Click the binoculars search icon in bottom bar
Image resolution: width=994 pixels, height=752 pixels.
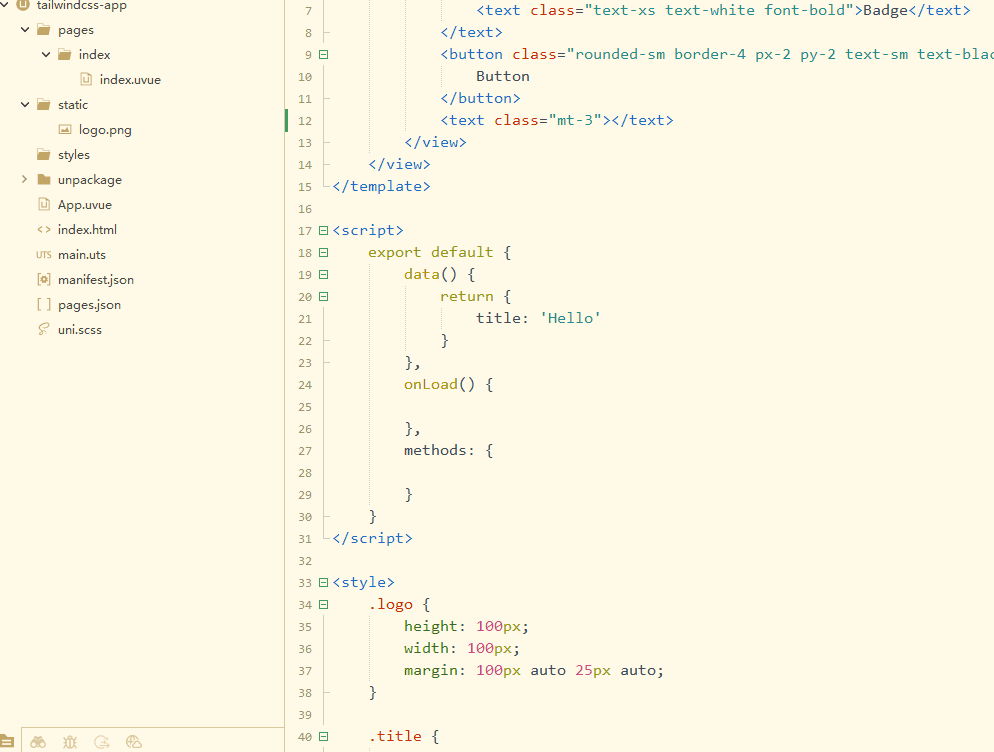click(x=38, y=742)
